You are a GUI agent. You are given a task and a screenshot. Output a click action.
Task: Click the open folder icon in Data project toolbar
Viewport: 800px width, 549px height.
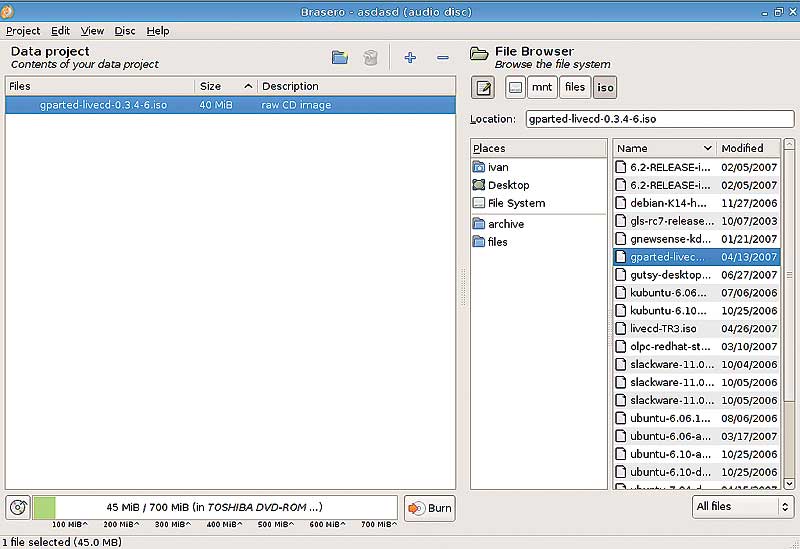point(340,57)
